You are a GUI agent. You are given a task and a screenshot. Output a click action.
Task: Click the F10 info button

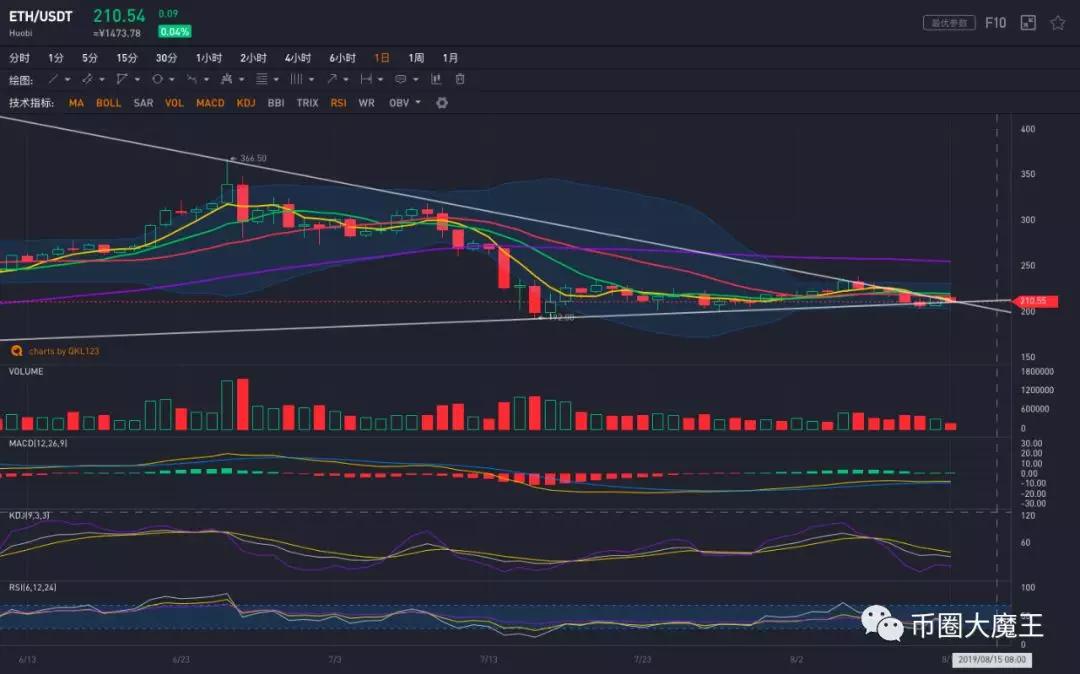995,23
